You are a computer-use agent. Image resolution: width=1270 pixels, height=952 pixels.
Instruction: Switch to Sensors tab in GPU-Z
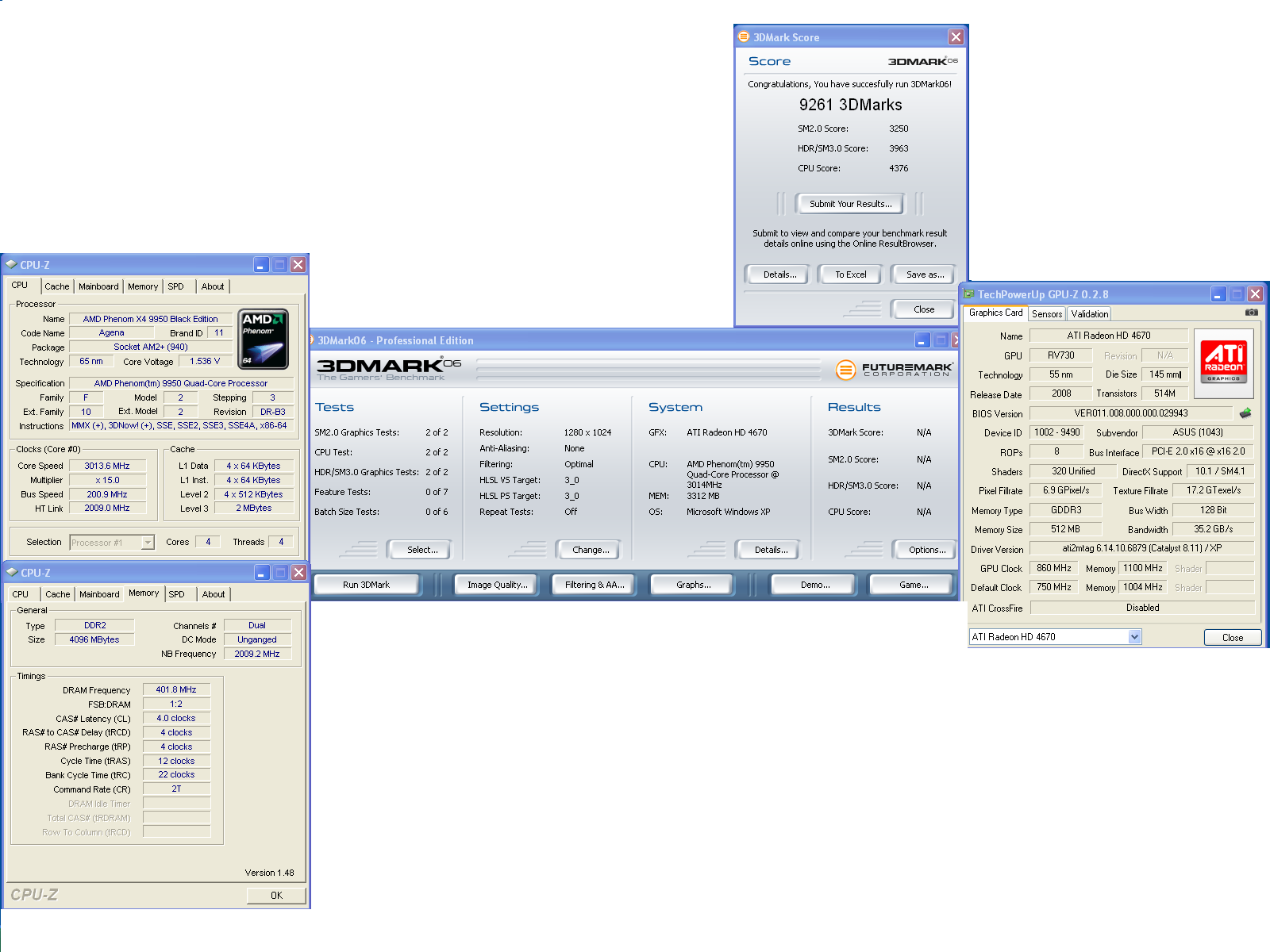[1047, 314]
